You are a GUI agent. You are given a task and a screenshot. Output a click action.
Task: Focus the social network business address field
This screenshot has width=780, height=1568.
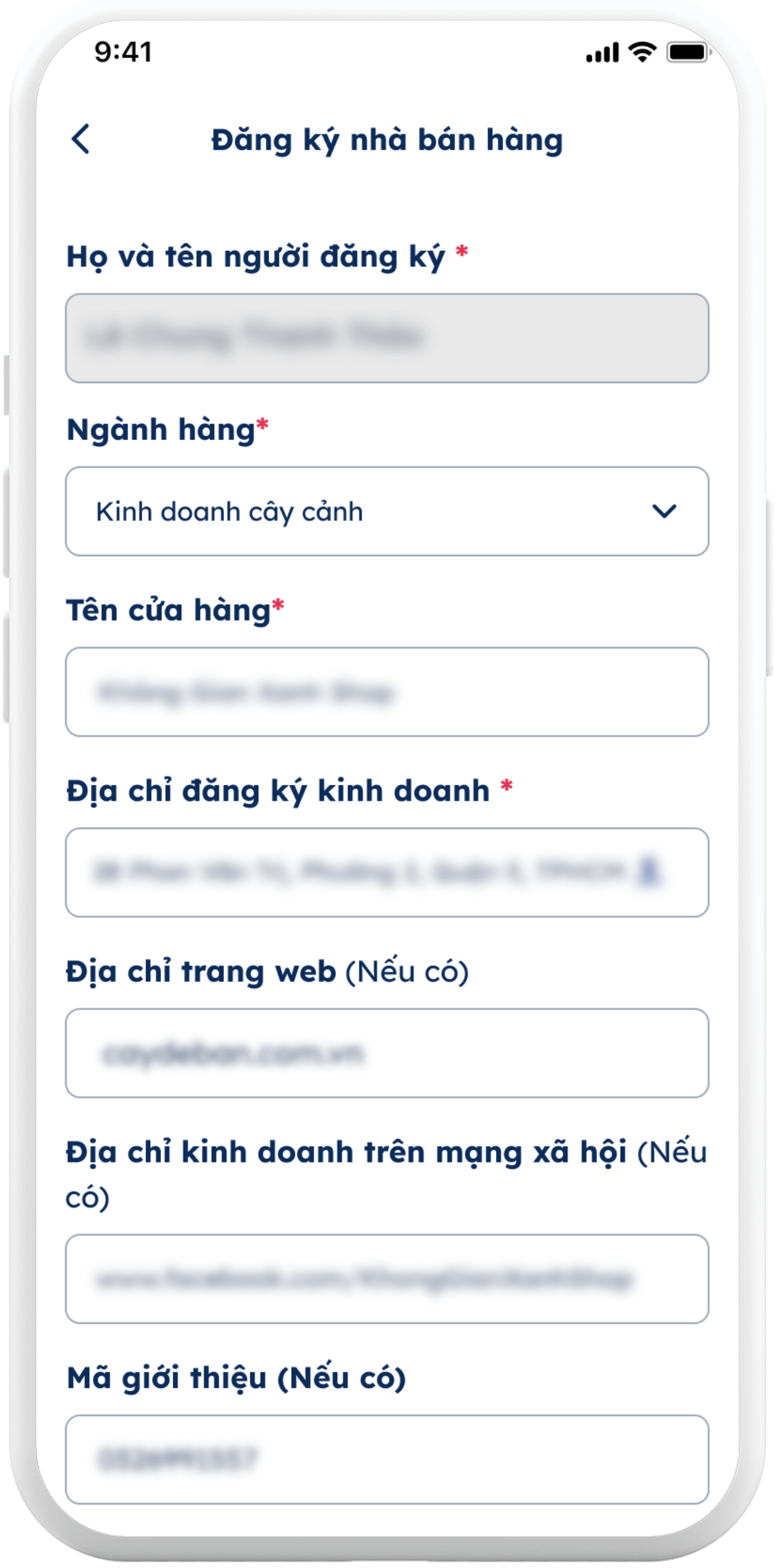[x=387, y=1279]
